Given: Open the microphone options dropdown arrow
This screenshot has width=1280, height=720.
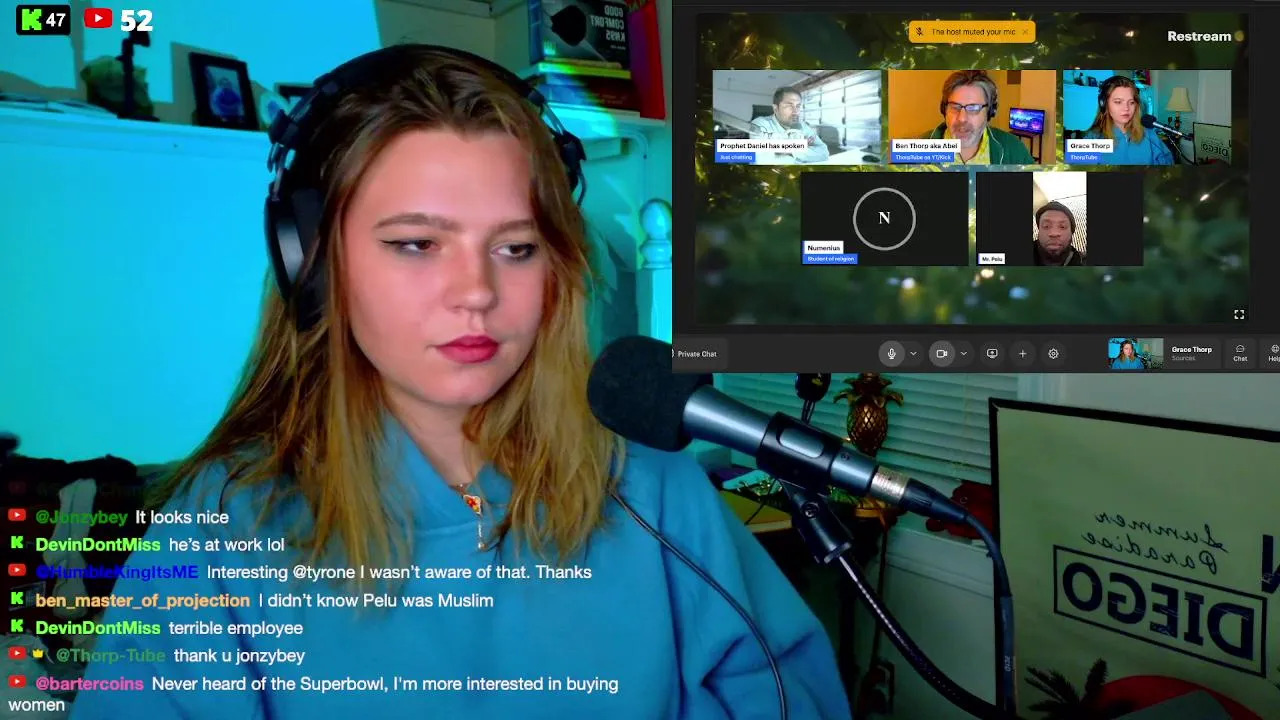Looking at the screenshot, I should pos(913,353).
